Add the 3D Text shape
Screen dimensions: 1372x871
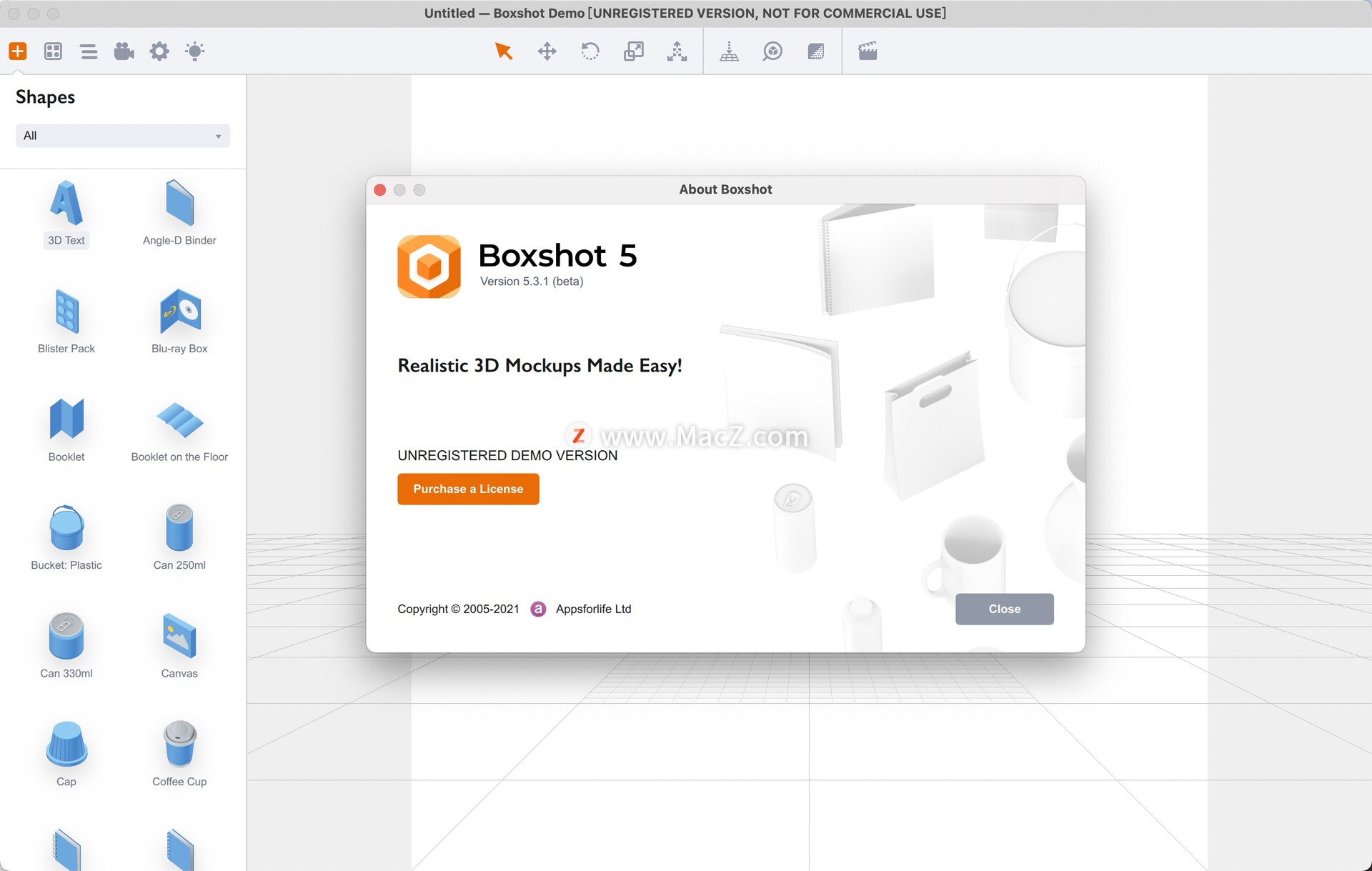coord(66,213)
